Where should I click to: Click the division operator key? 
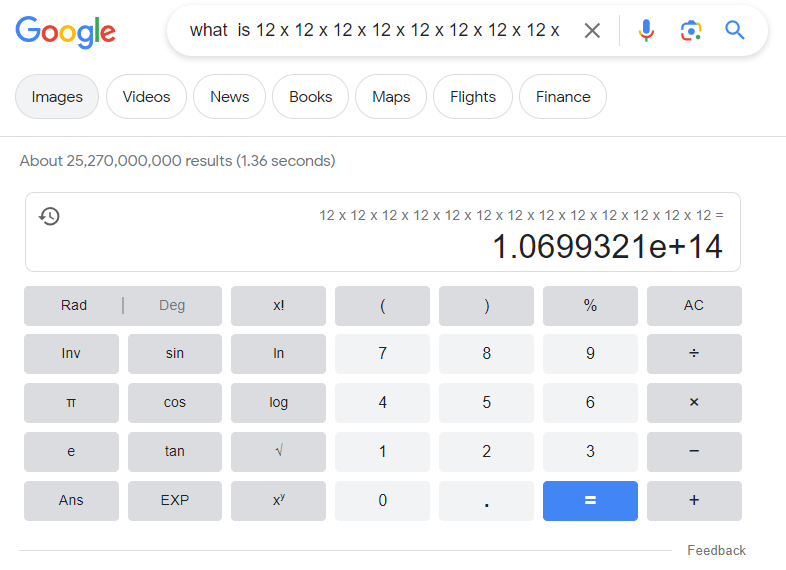point(694,353)
